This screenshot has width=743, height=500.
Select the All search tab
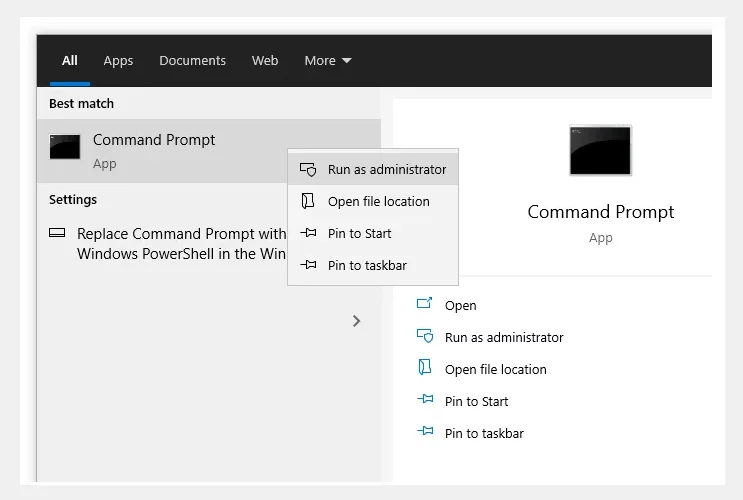tap(70, 61)
